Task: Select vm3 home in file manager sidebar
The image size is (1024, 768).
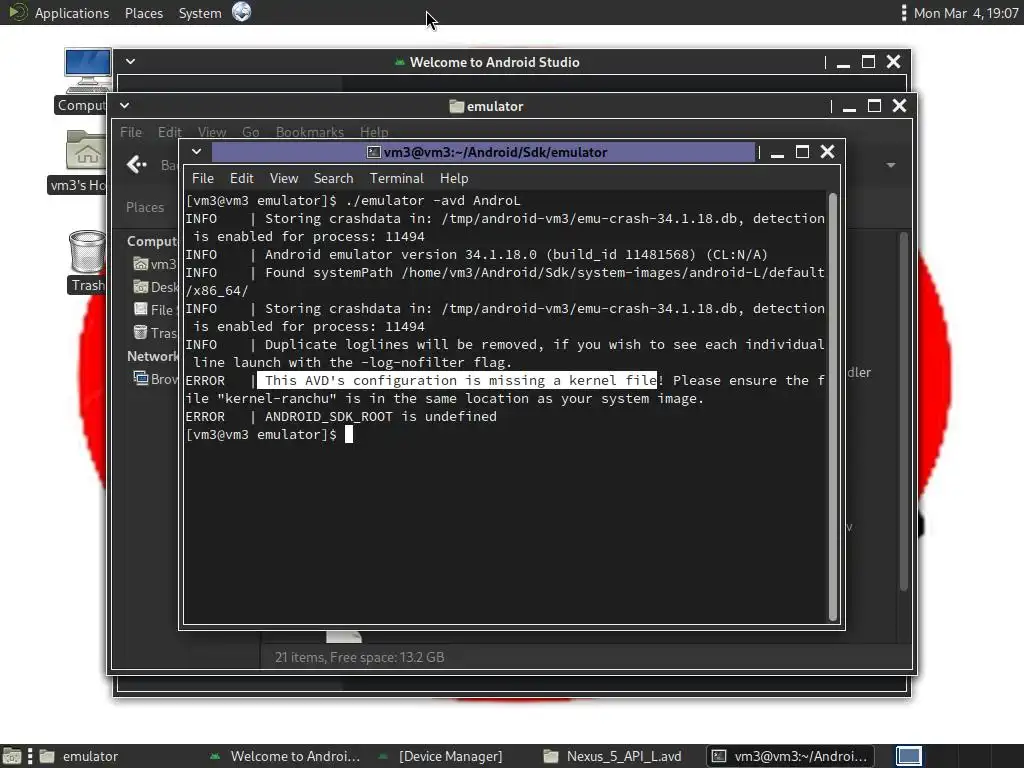Action: pos(155,264)
